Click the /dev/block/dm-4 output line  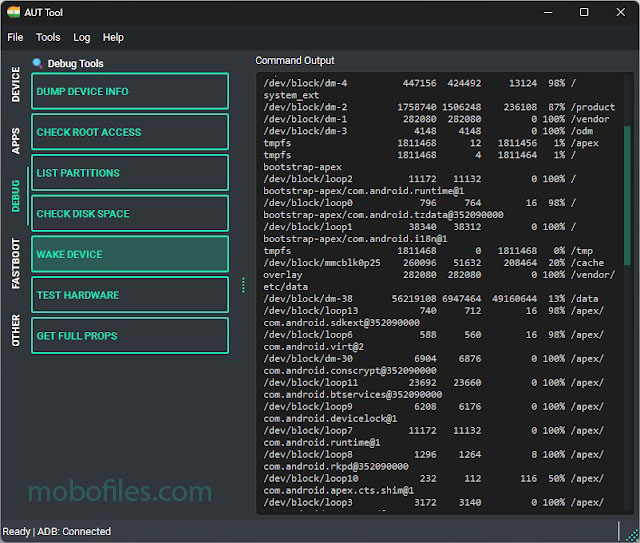[420, 83]
